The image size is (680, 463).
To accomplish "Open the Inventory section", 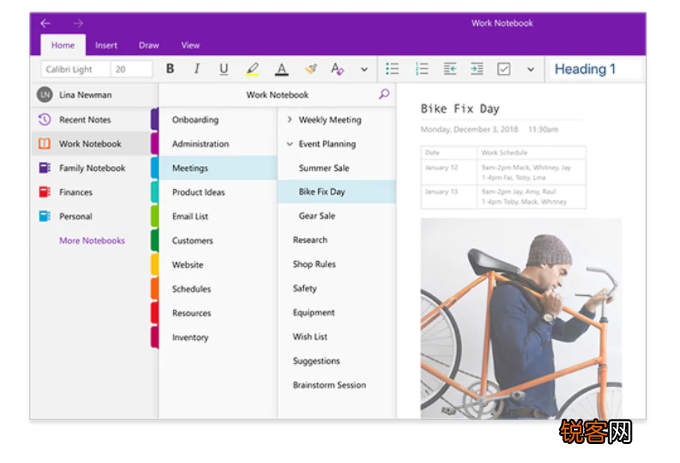I will pos(218,337).
